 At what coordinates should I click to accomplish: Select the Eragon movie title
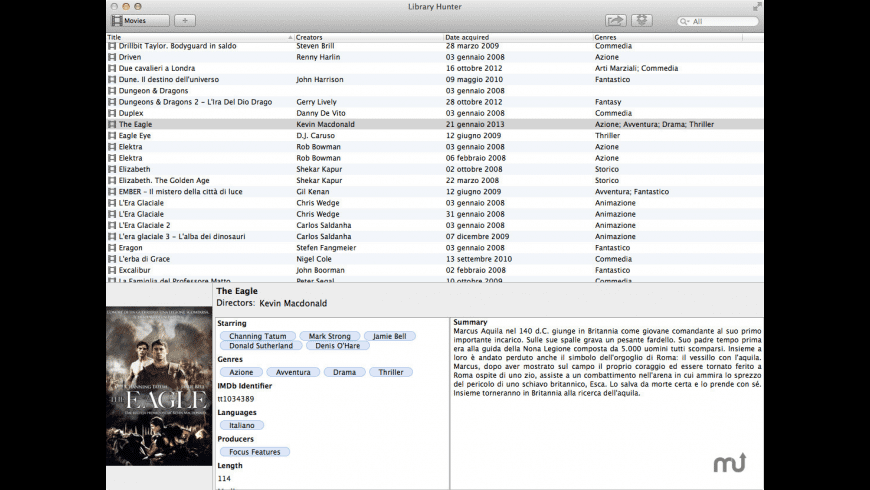(130, 247)
